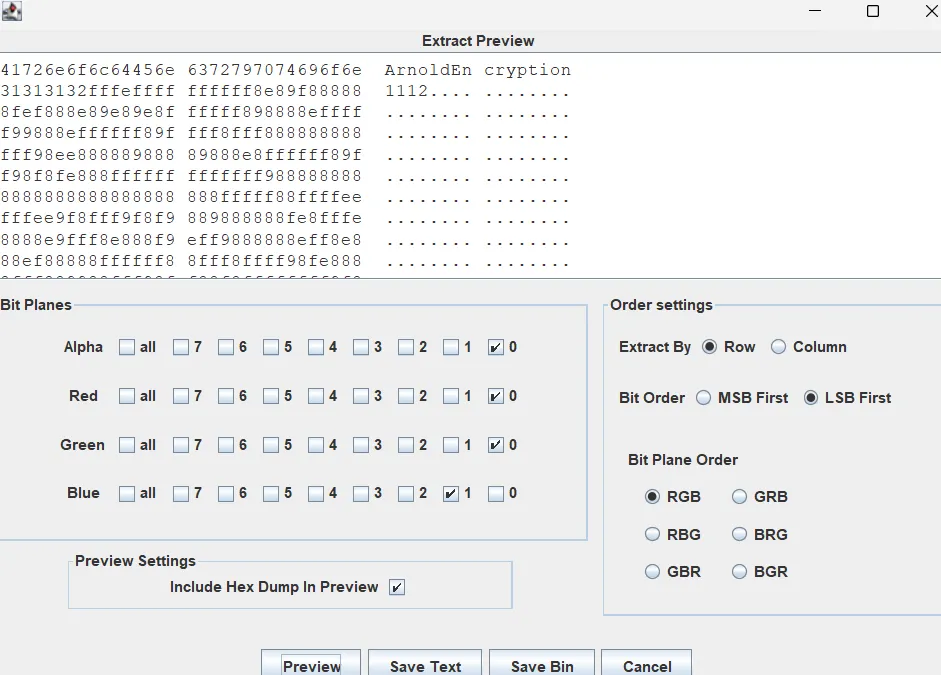The width and height of the screenshot is (941, 675).
Task: Enable Green bit plane 2
Action: (406, 445)
